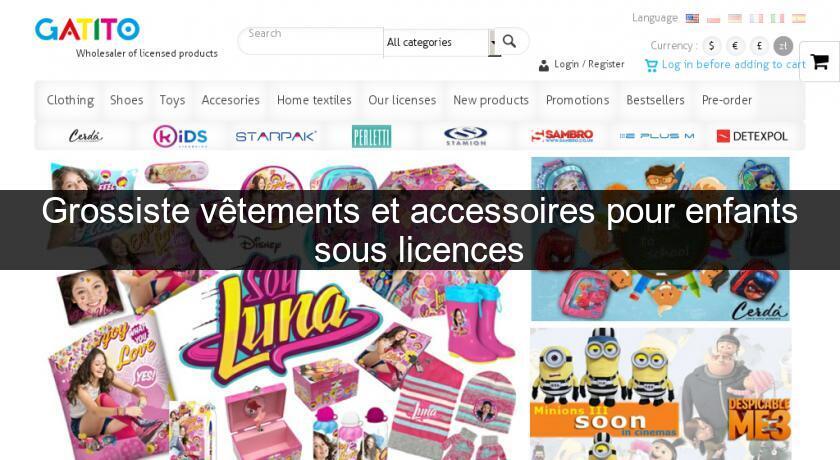Choose the Italian flag language option
The image size is (840, 460).
point(777,18)
